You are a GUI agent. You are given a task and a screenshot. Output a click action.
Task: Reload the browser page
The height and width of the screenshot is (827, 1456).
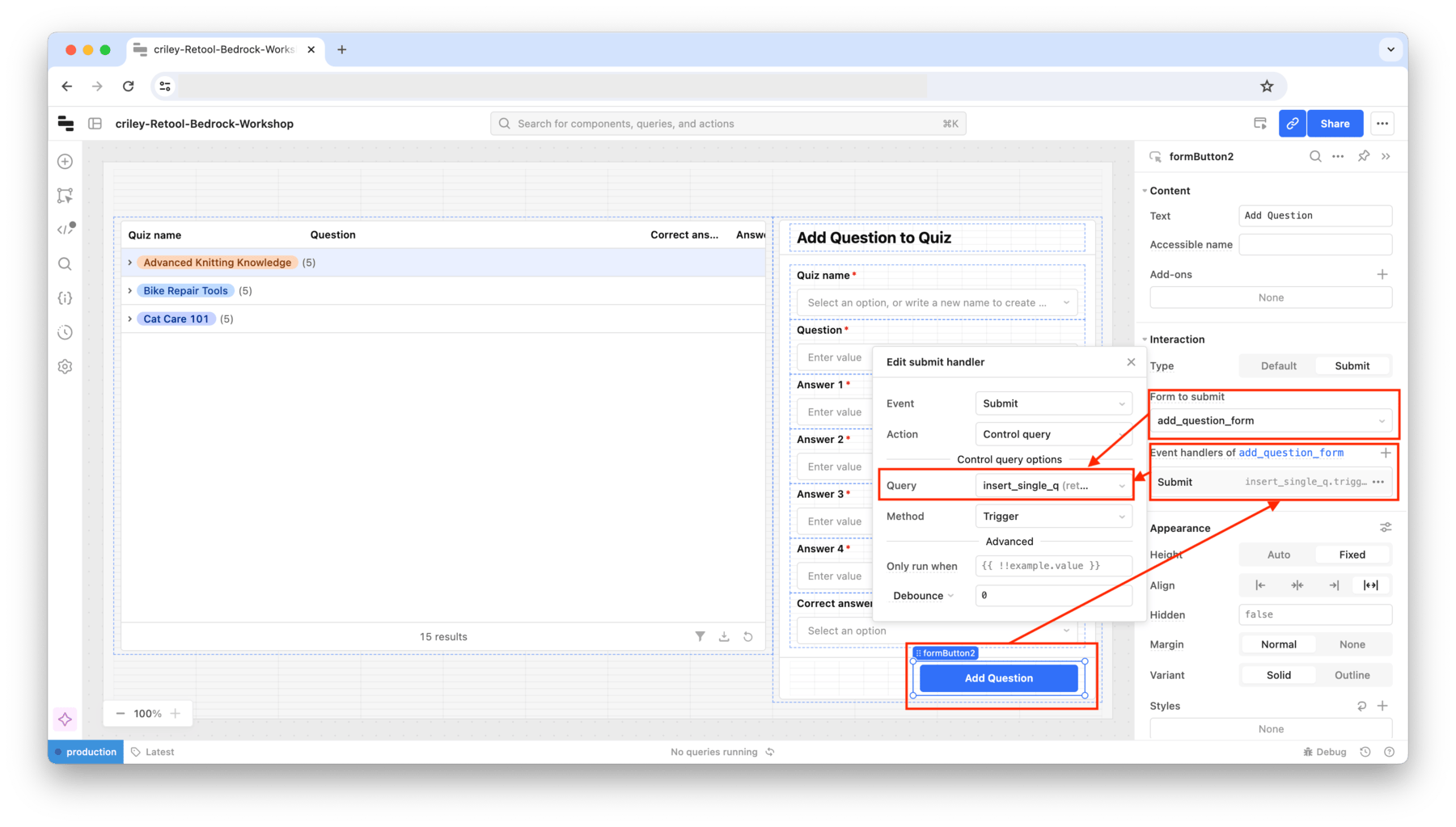129,86
